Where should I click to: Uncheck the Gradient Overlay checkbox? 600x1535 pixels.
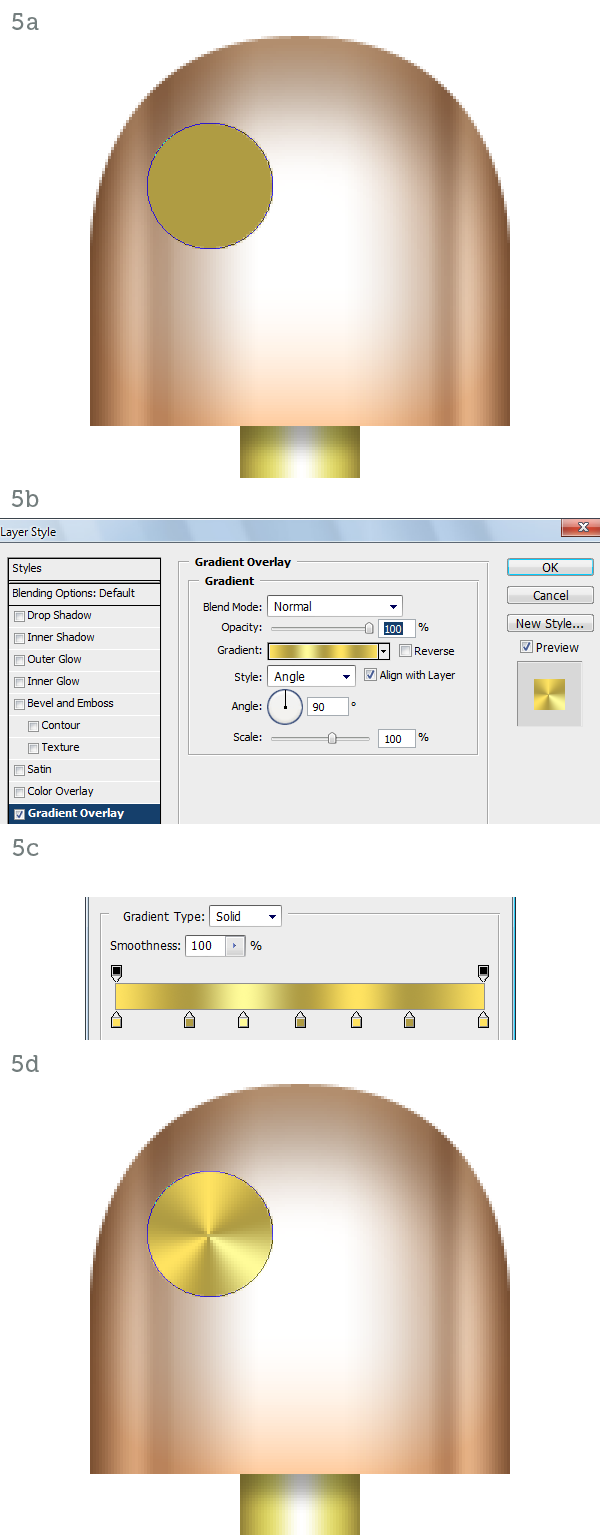[x=19, y=814]
